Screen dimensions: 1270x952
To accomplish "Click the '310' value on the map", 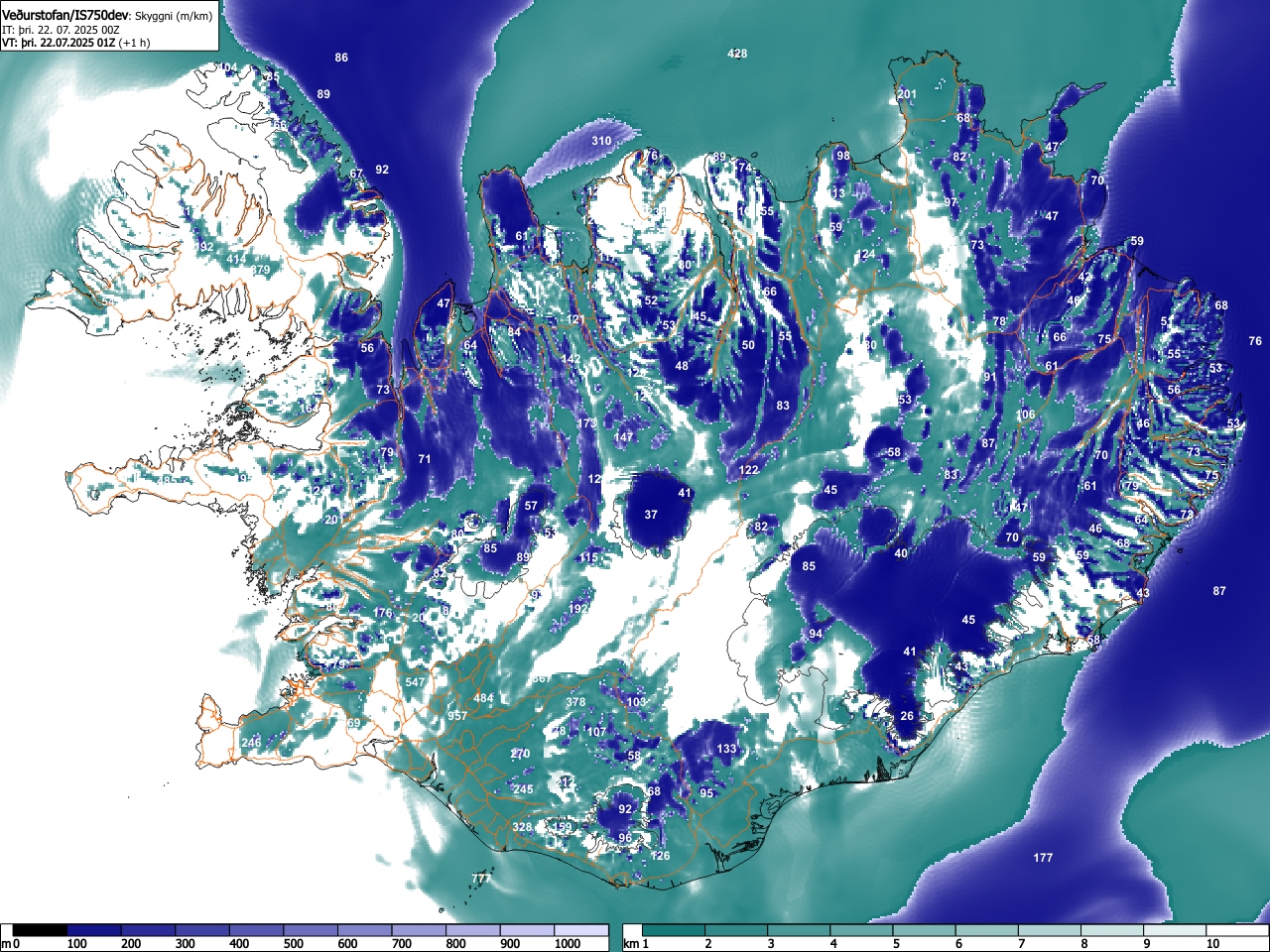I will tap(602, 141).
